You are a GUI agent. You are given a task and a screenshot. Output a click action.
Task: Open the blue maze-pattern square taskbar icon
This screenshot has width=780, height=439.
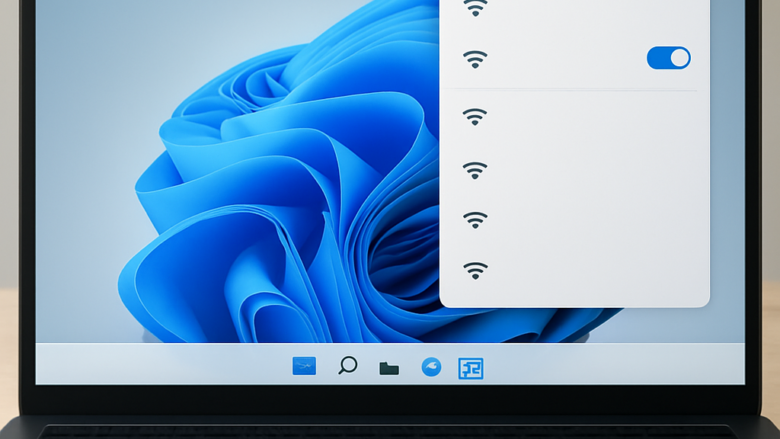(471, 368)
